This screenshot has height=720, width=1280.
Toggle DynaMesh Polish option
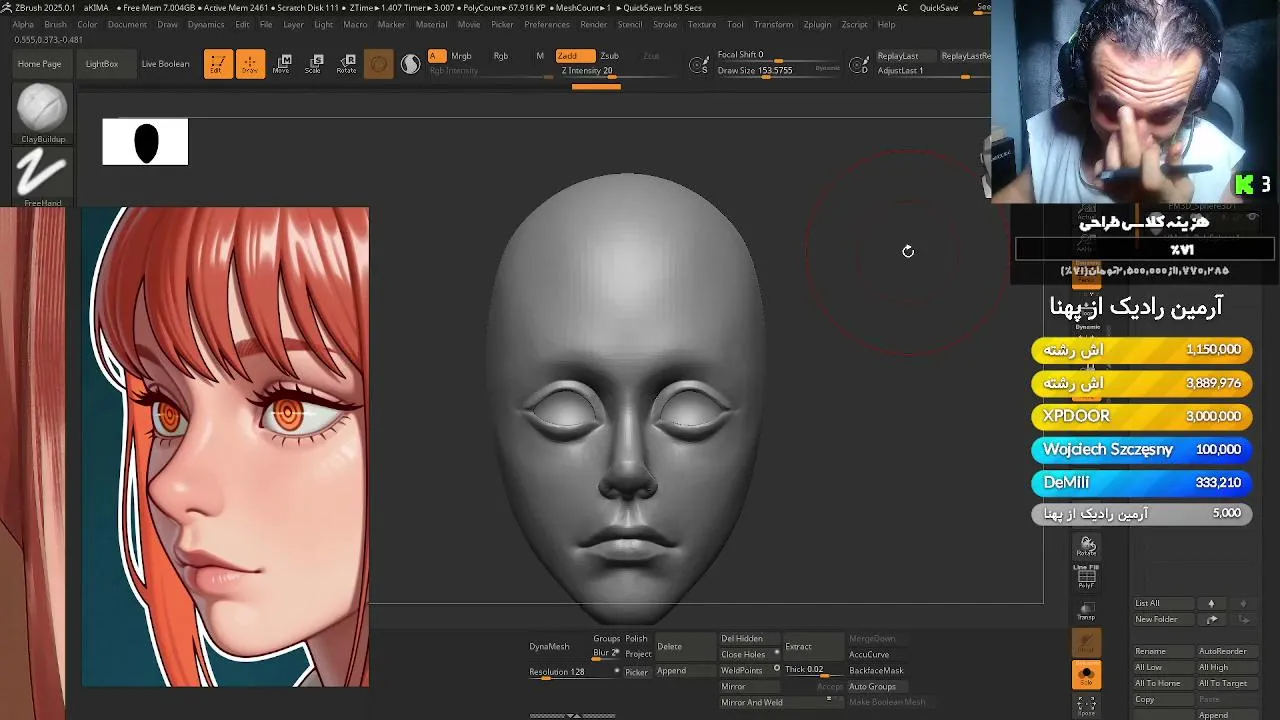click(x=637, y=639)
